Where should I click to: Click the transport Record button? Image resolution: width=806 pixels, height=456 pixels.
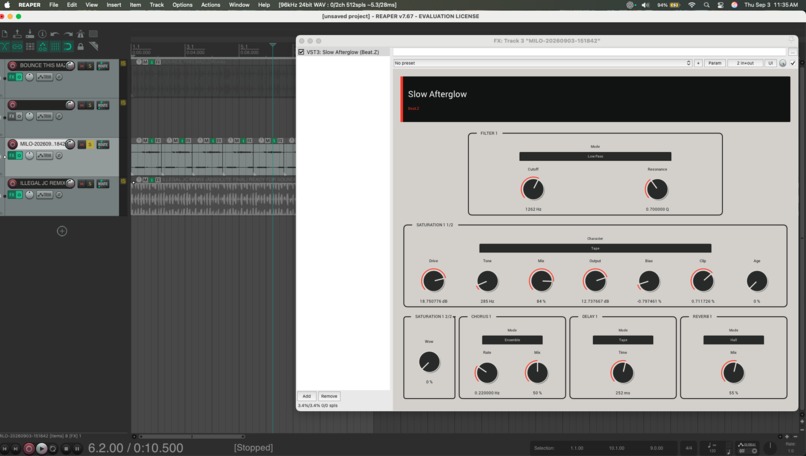pos(29,449)
